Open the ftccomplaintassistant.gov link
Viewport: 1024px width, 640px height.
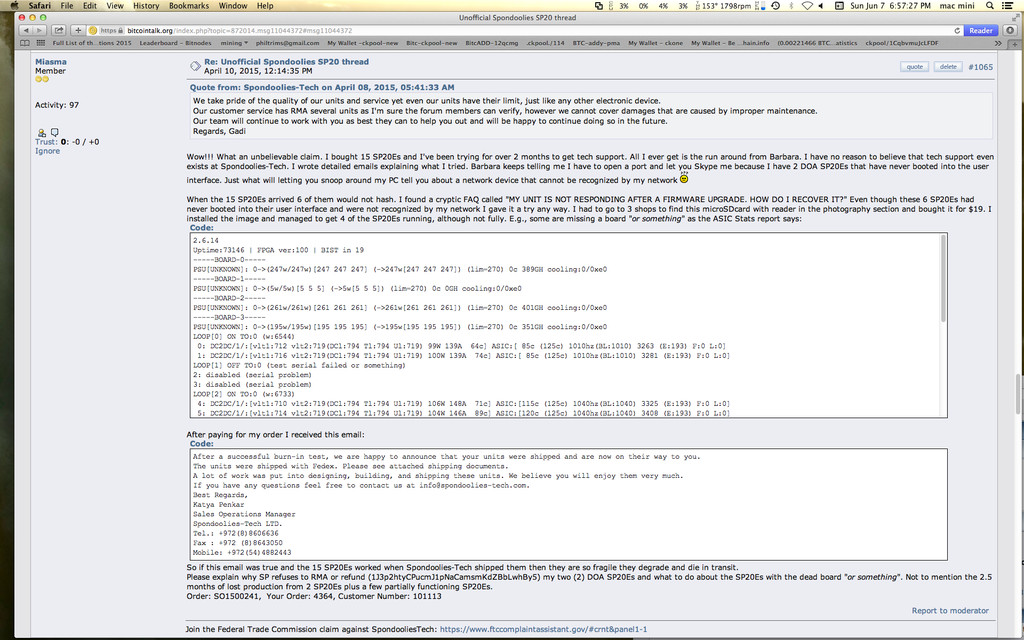pos(543,630)
